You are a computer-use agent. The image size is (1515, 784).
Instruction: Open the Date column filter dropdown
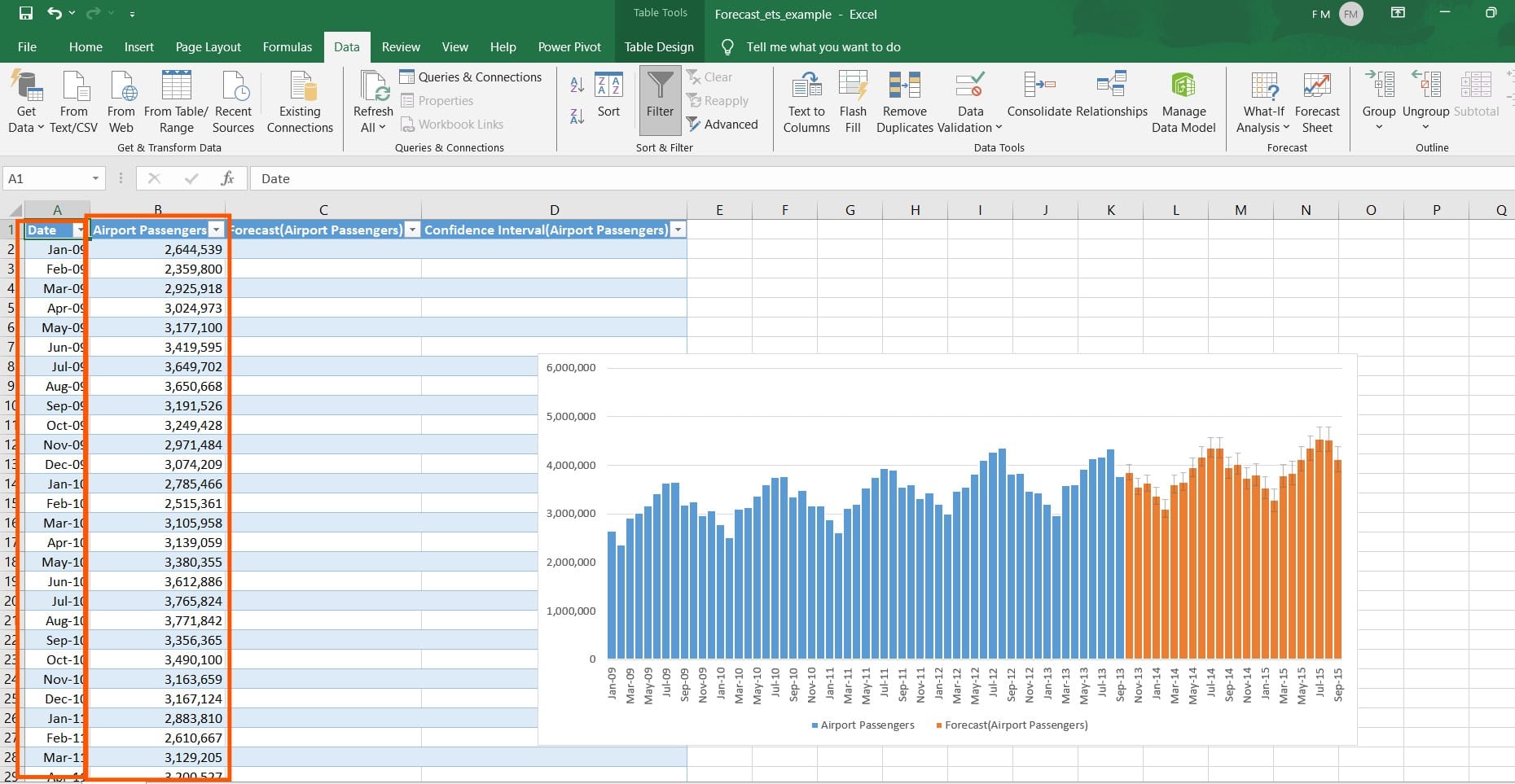pyautogui.click(x=79, y=230)
